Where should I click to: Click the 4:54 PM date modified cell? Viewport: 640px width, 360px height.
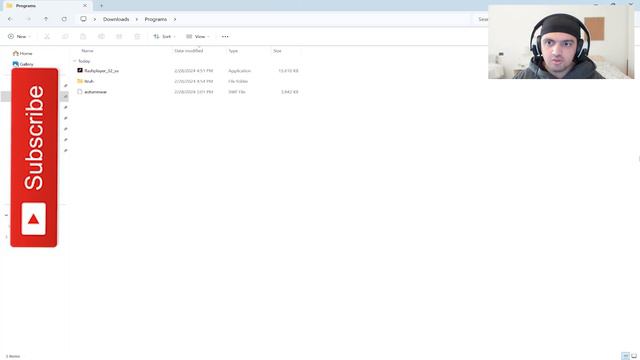193,81
